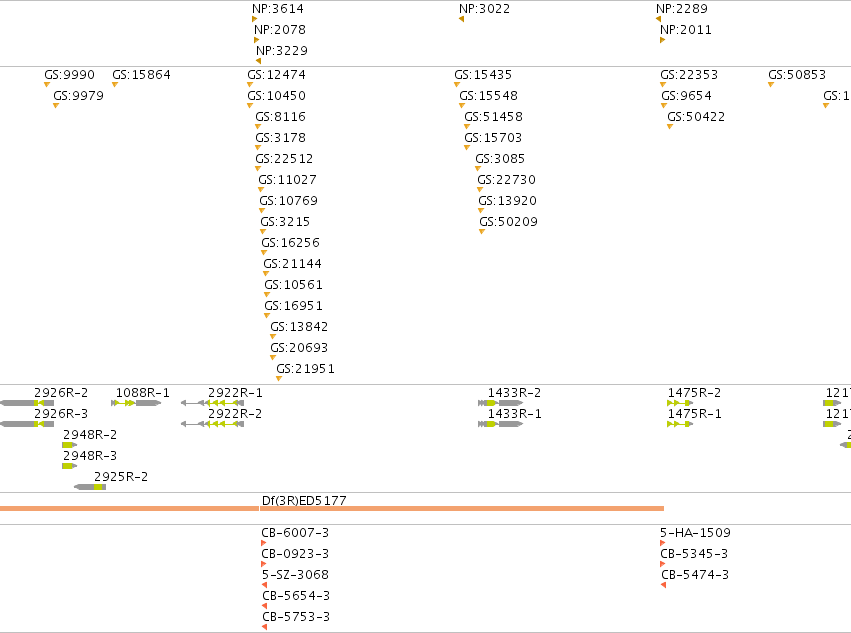Viewport: 851px width, 633px height.
Task: Select the GS:20693 label
Action: [300, 348]
